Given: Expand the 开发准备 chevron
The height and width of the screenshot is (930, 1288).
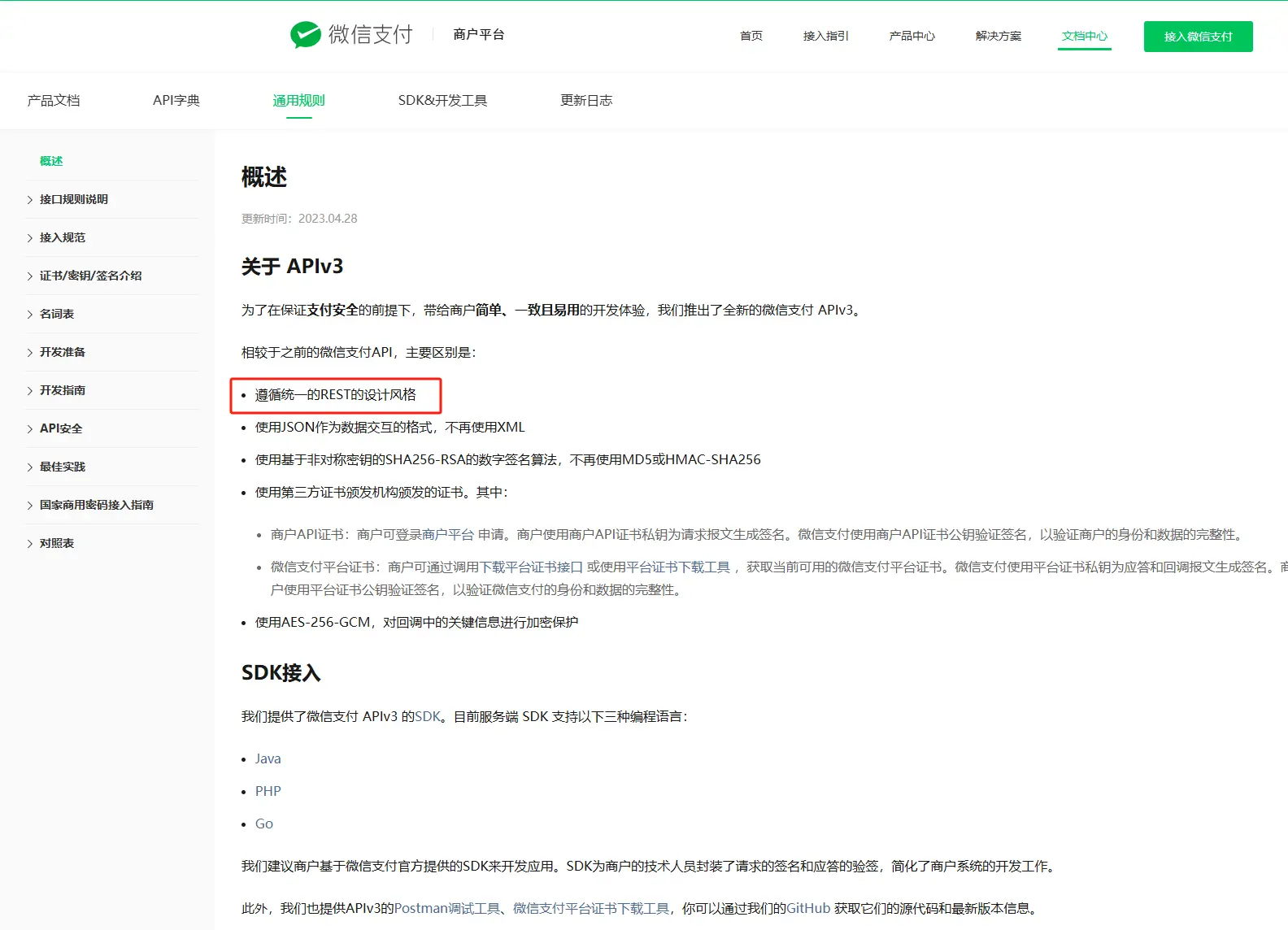Looking at the screenshot, I should click(x=30, y=352).
